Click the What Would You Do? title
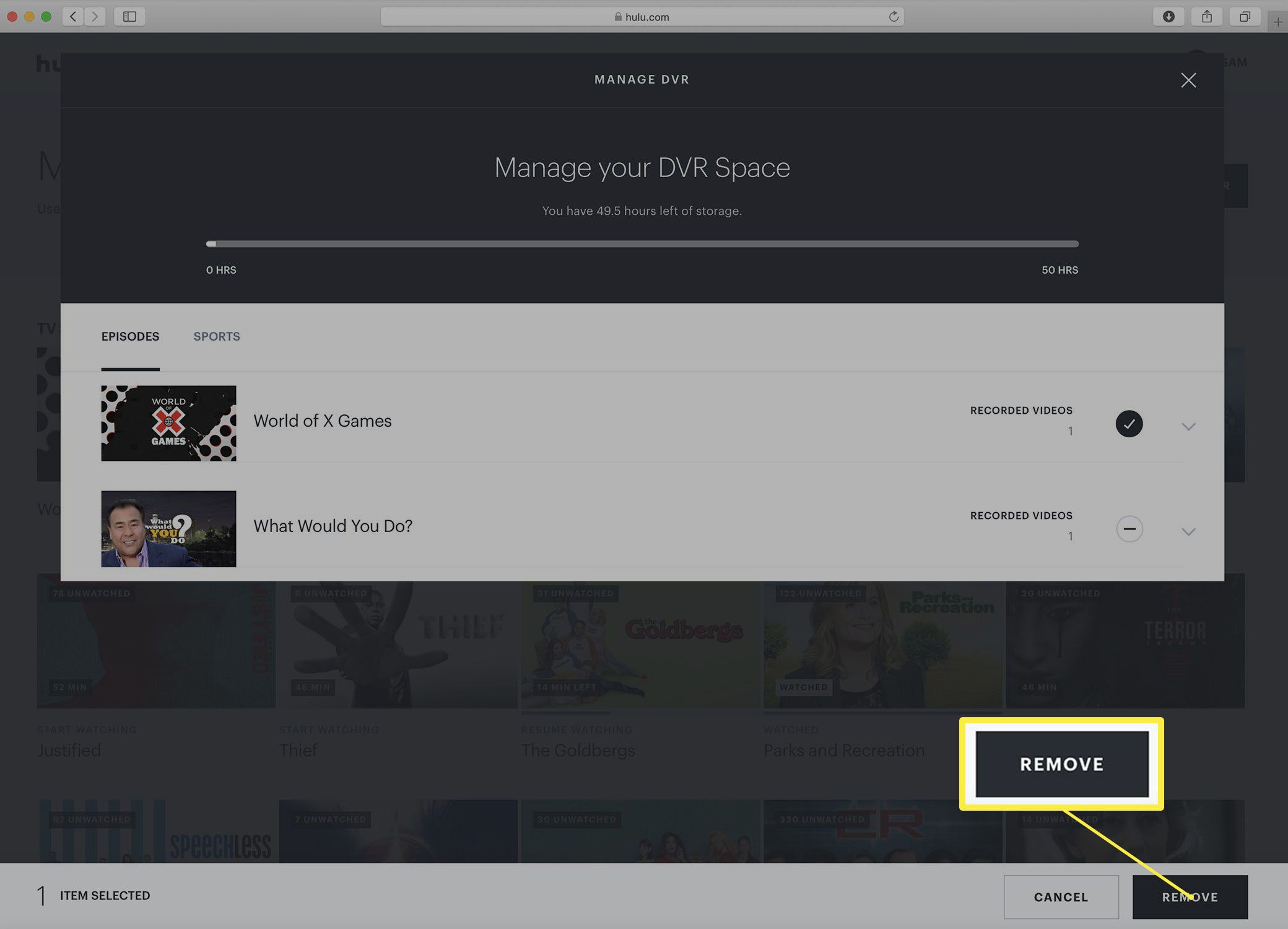The width and height of the screenshot is (1288, 929). click(x=333, y=526)
